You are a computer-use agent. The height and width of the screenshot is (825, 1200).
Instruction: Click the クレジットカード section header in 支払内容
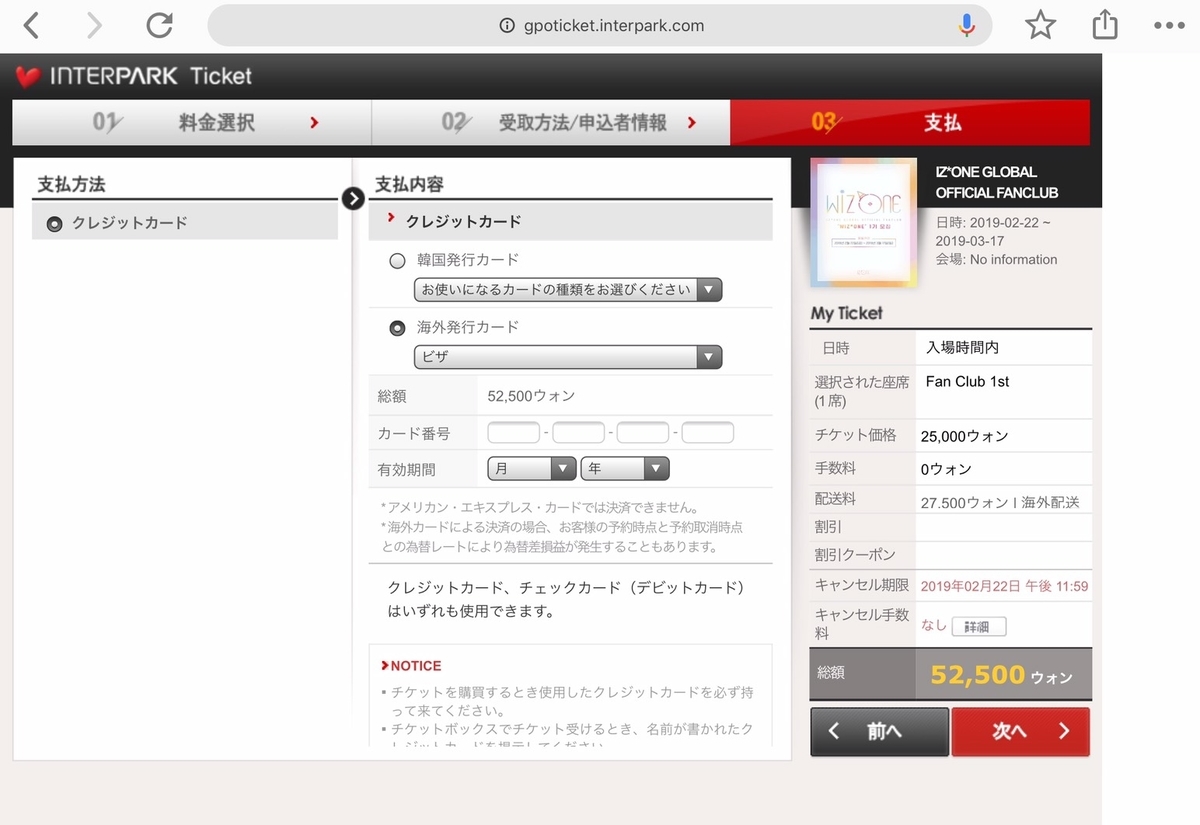tap(570, 221)
